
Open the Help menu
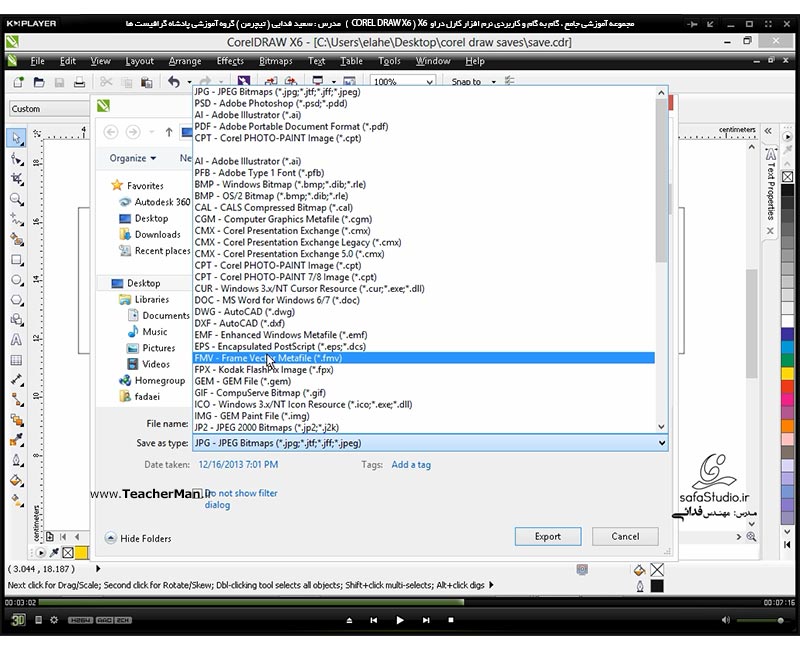click(474, 61)
